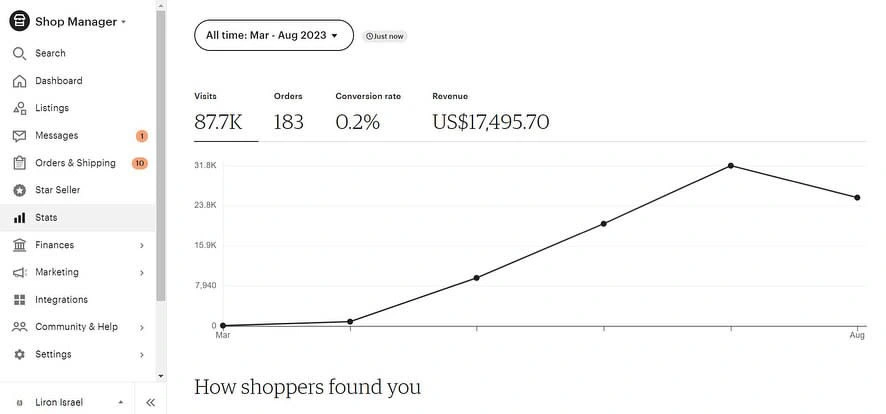The height and width of the screenshot is (414, 886).
Task: Switch to the Orders metric tab
Action: coord(289,113)
